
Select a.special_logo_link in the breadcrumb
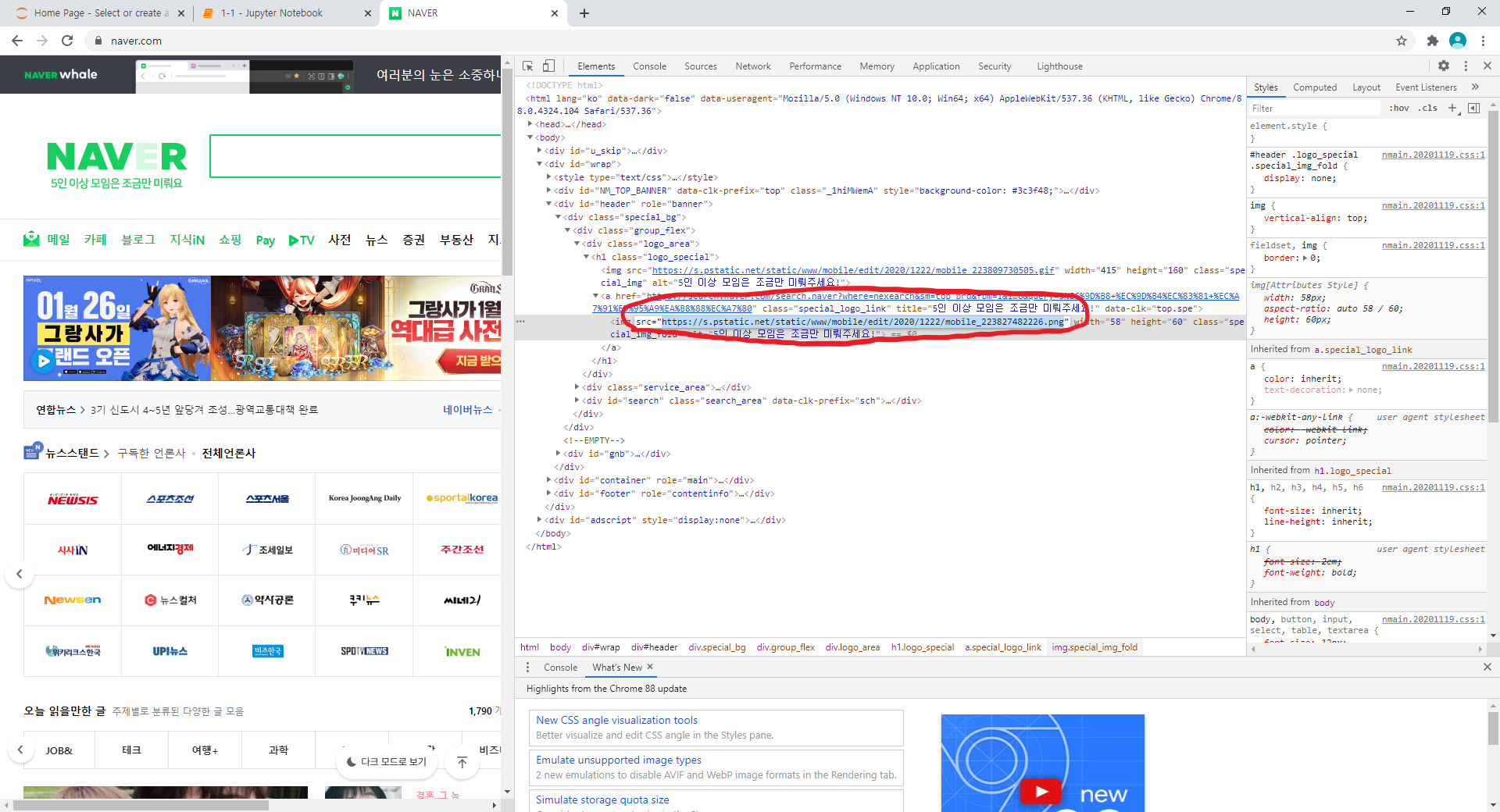[1002, 647]
